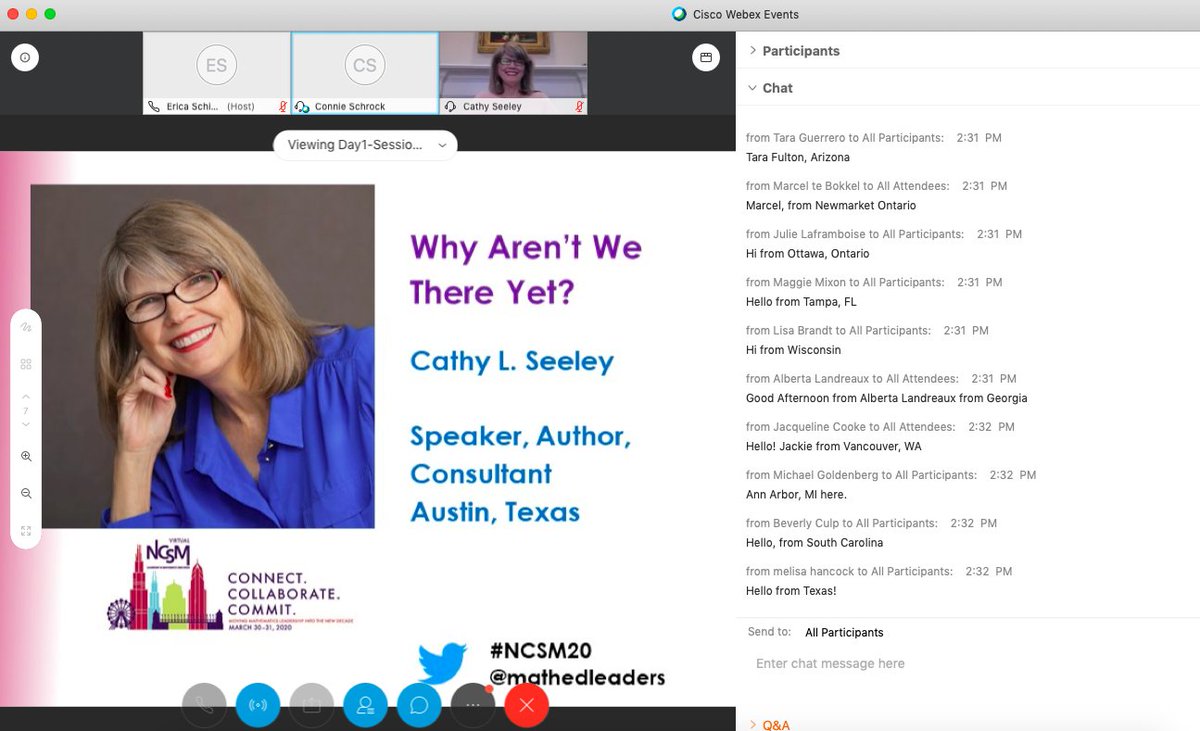Screen dimensions: 1200x731
Task: Click the share content button
Action: pyautogui.click(x=312, y=705)
